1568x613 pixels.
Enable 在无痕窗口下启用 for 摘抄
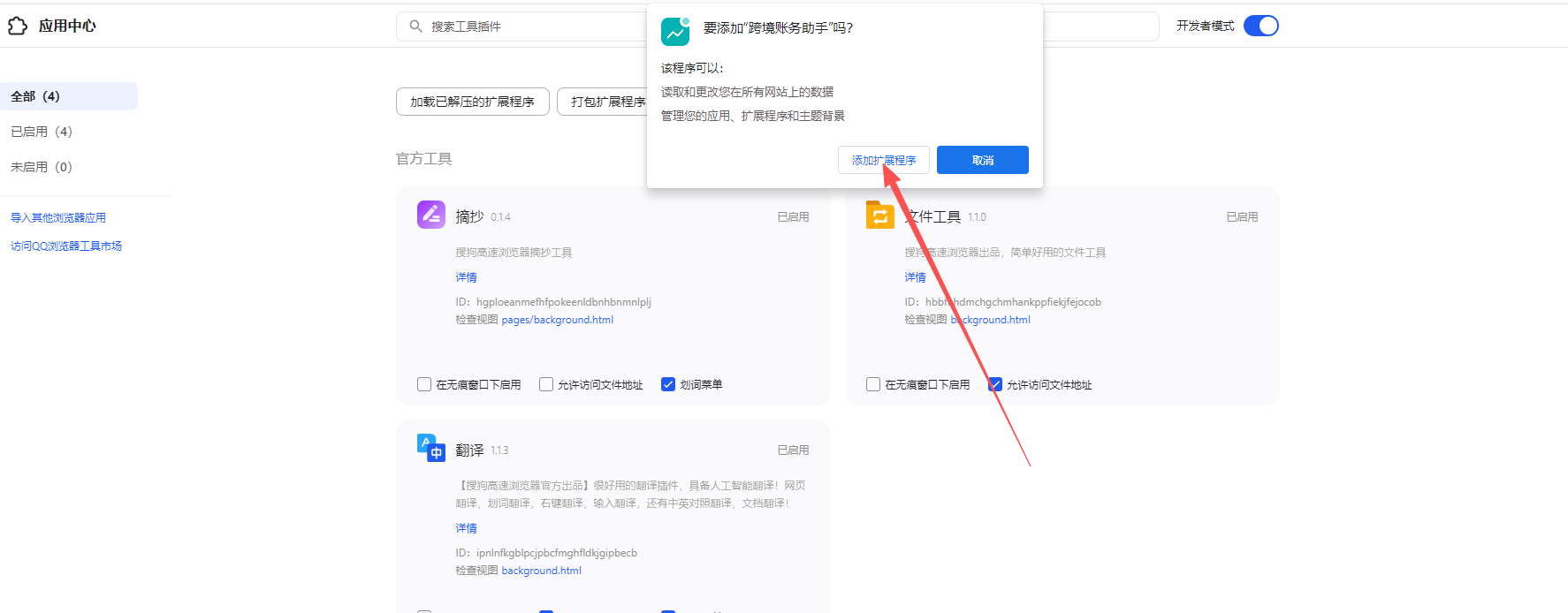(x=424, y=384)
